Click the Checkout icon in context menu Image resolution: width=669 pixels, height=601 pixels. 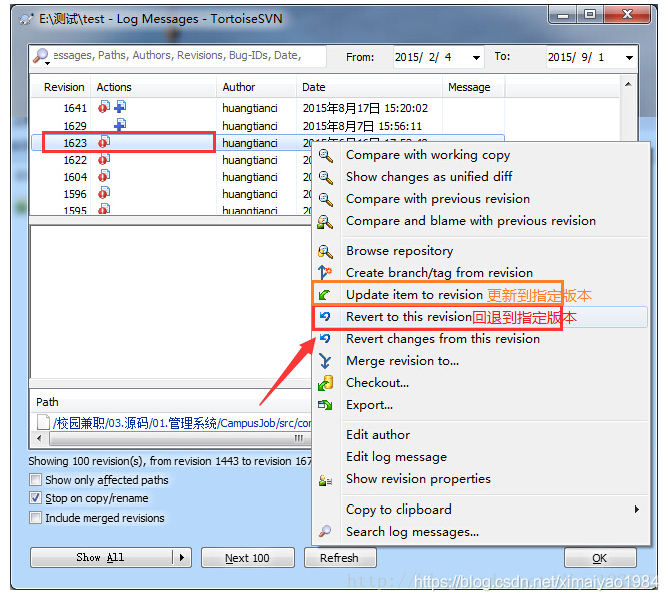[x=325, y=383]
